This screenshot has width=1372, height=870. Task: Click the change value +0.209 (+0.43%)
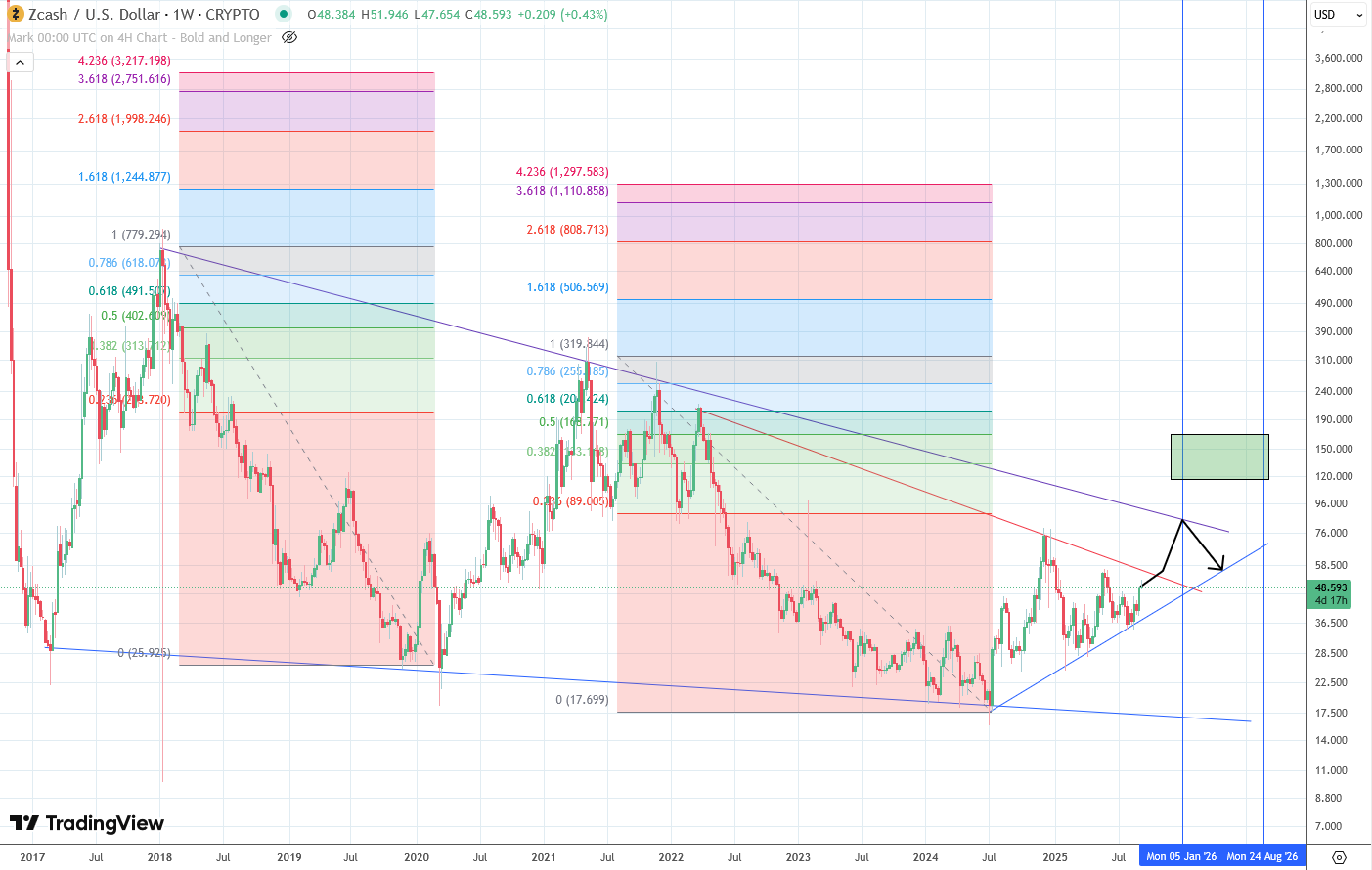click(562, 15)
